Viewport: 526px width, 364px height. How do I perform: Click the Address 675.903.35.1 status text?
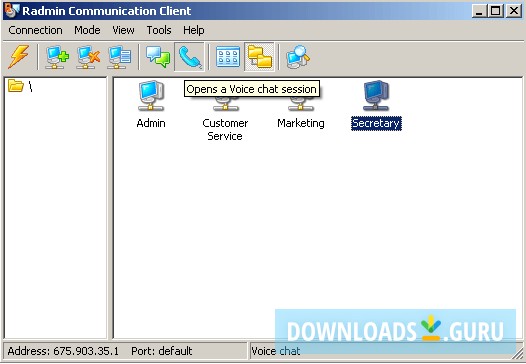point(63,351)
